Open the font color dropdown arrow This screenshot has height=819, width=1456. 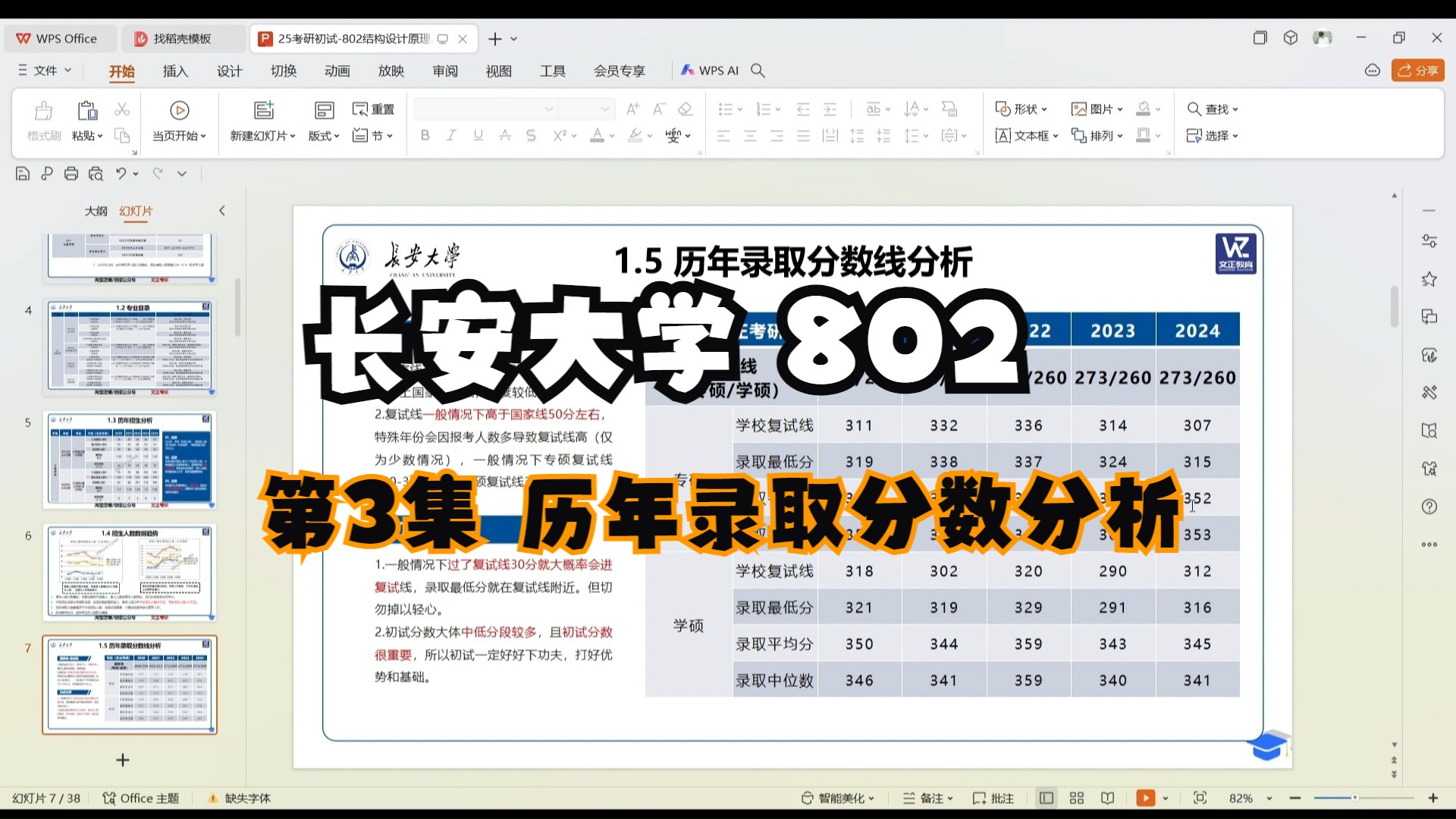[x=612, y=136]
